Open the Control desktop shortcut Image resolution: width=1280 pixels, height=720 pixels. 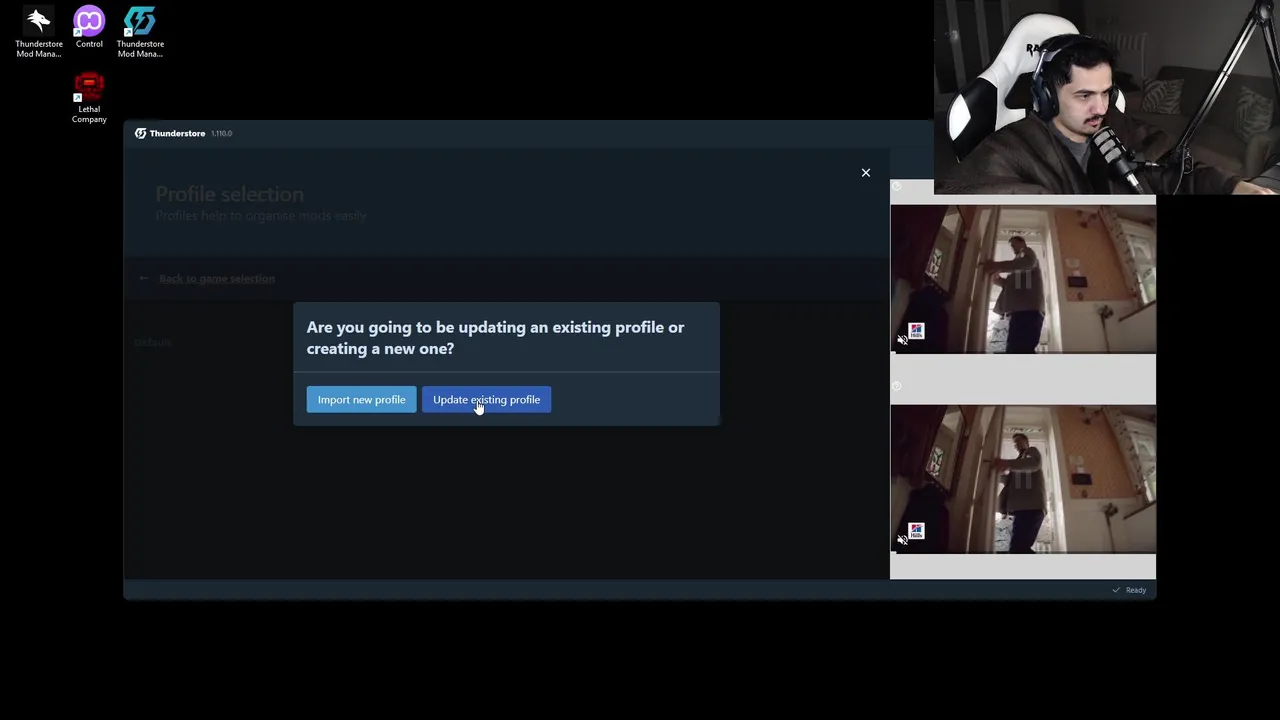coord(89,28)
